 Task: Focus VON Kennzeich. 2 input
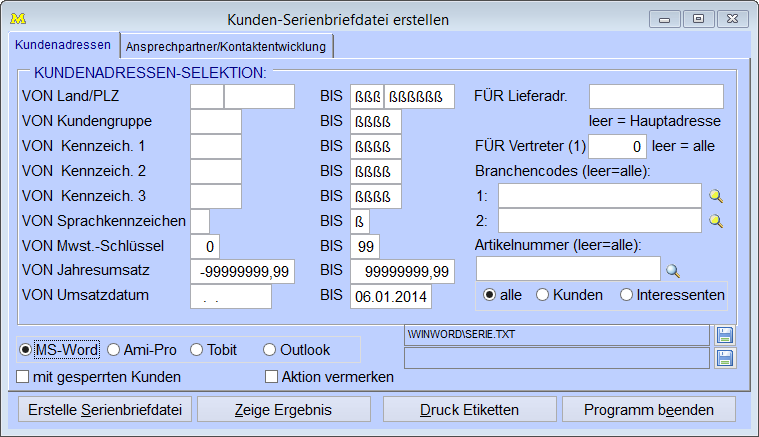pyautogui.click(x=216, y=171)
